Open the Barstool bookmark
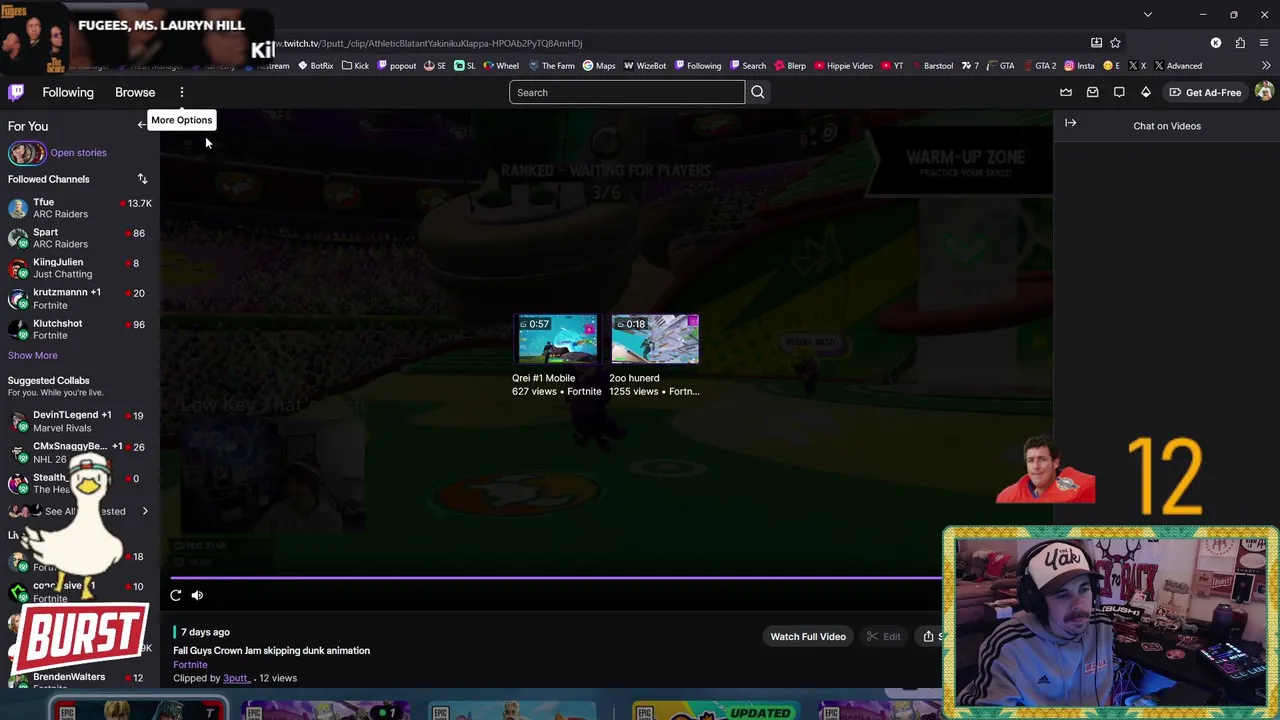1280x720 pixels. (931, 66)
